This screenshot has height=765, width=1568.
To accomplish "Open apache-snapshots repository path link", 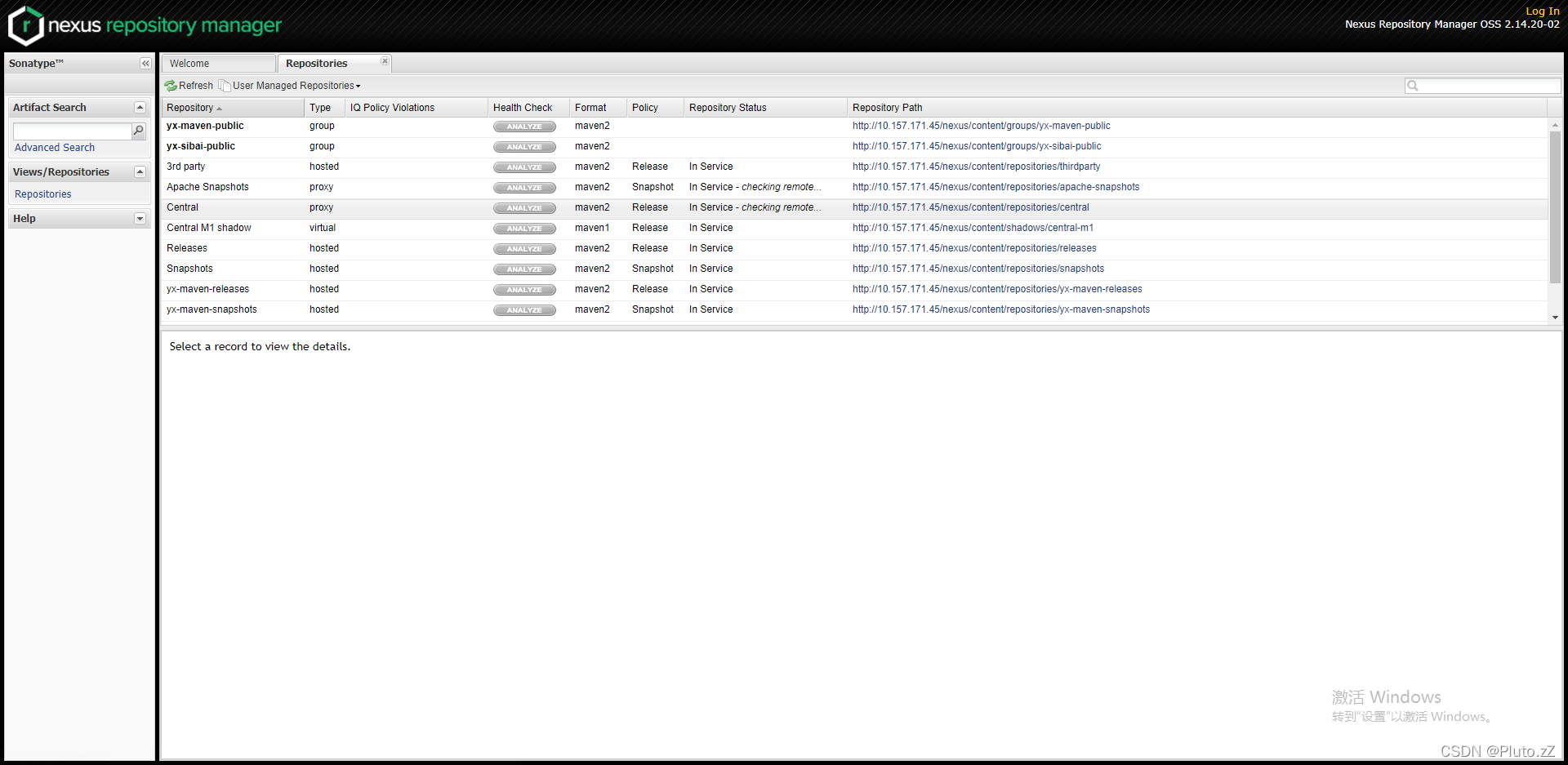I will (996, 187).
